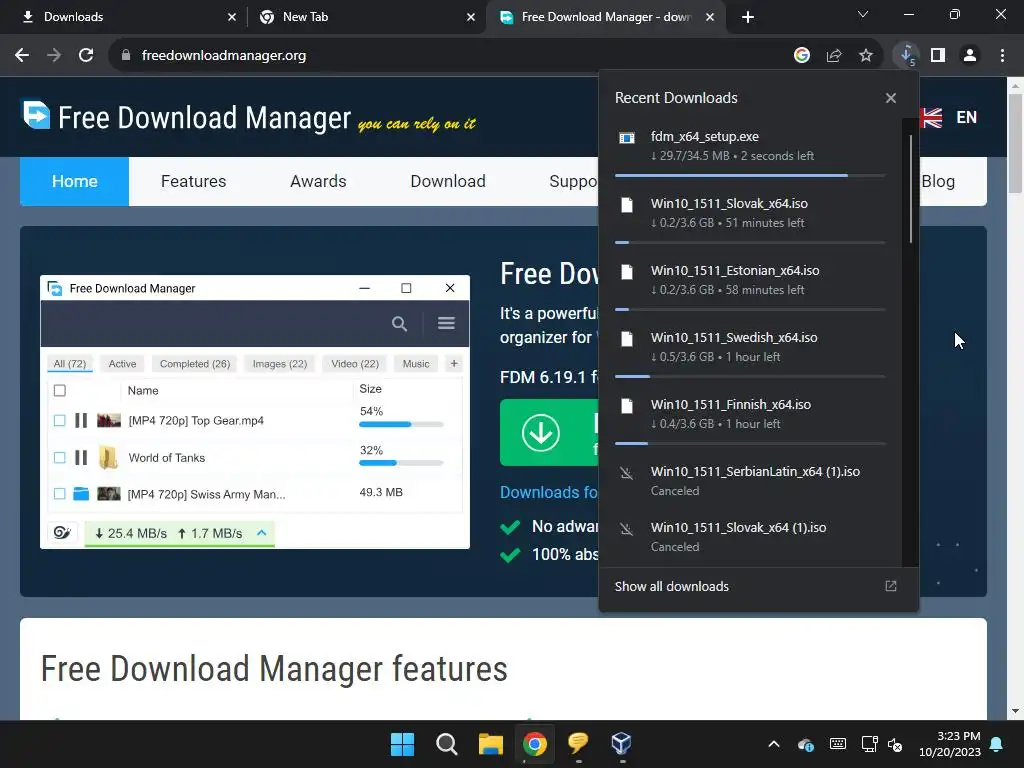This screenshot has width=1024, height=768.
Task: Click canceled icon for SerbianLatin_x64 (1).iso
Action: click(627, 473)
